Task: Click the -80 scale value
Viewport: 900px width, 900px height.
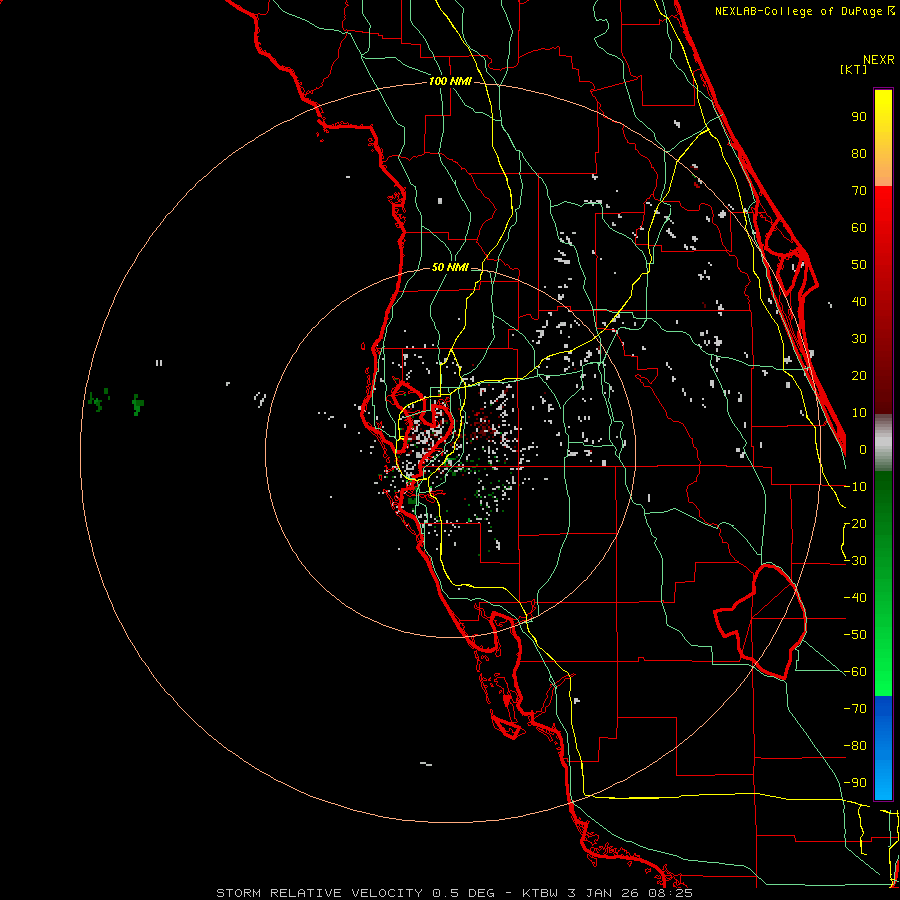Action: 855,746
